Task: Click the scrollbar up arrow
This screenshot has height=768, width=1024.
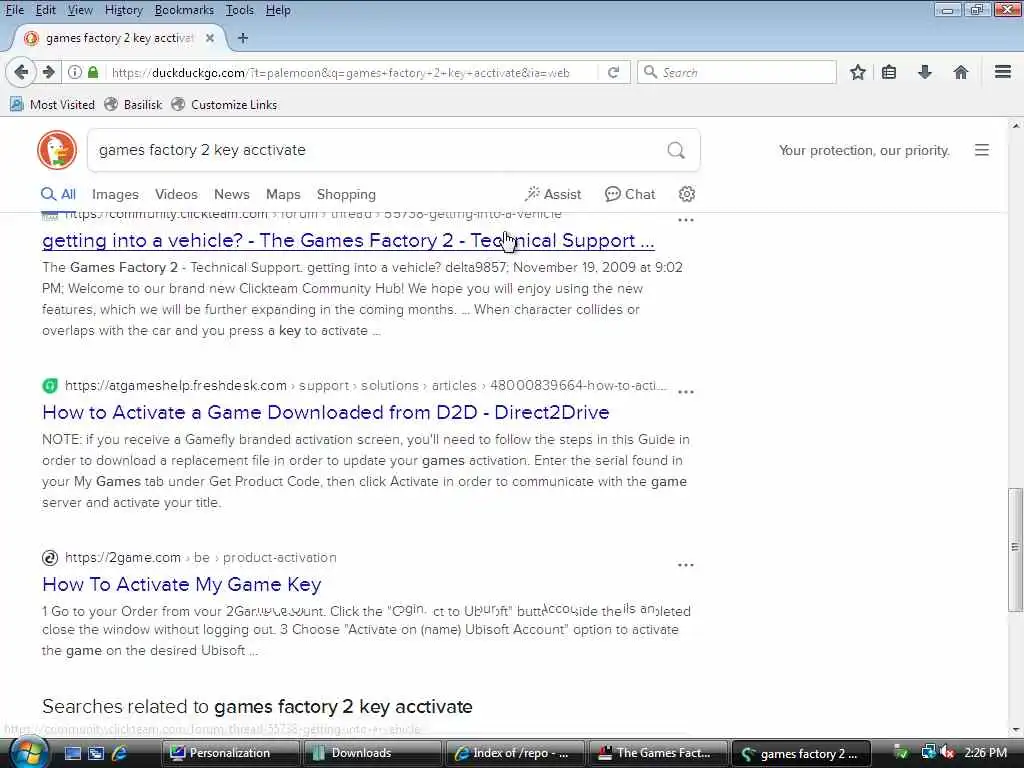Action: click(1016, 125)
